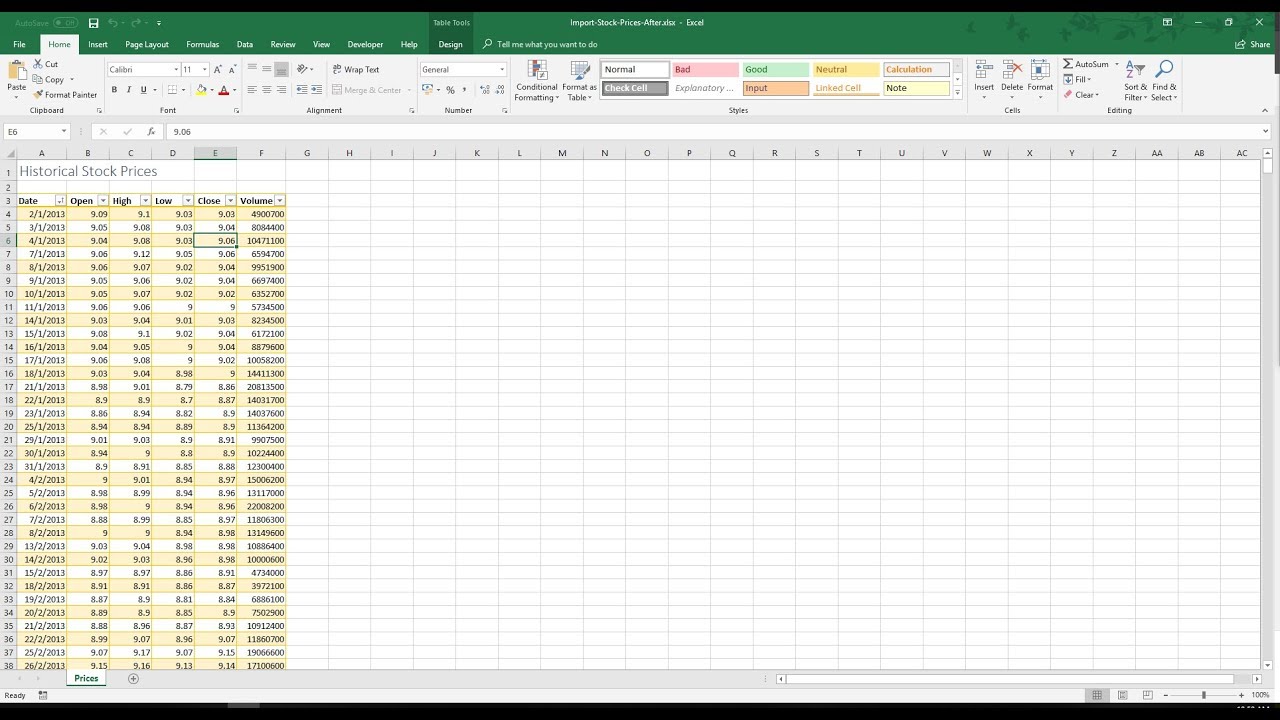Switch to the Data tab
Screen dimensions: 1280x720
[x=245, y=44]
